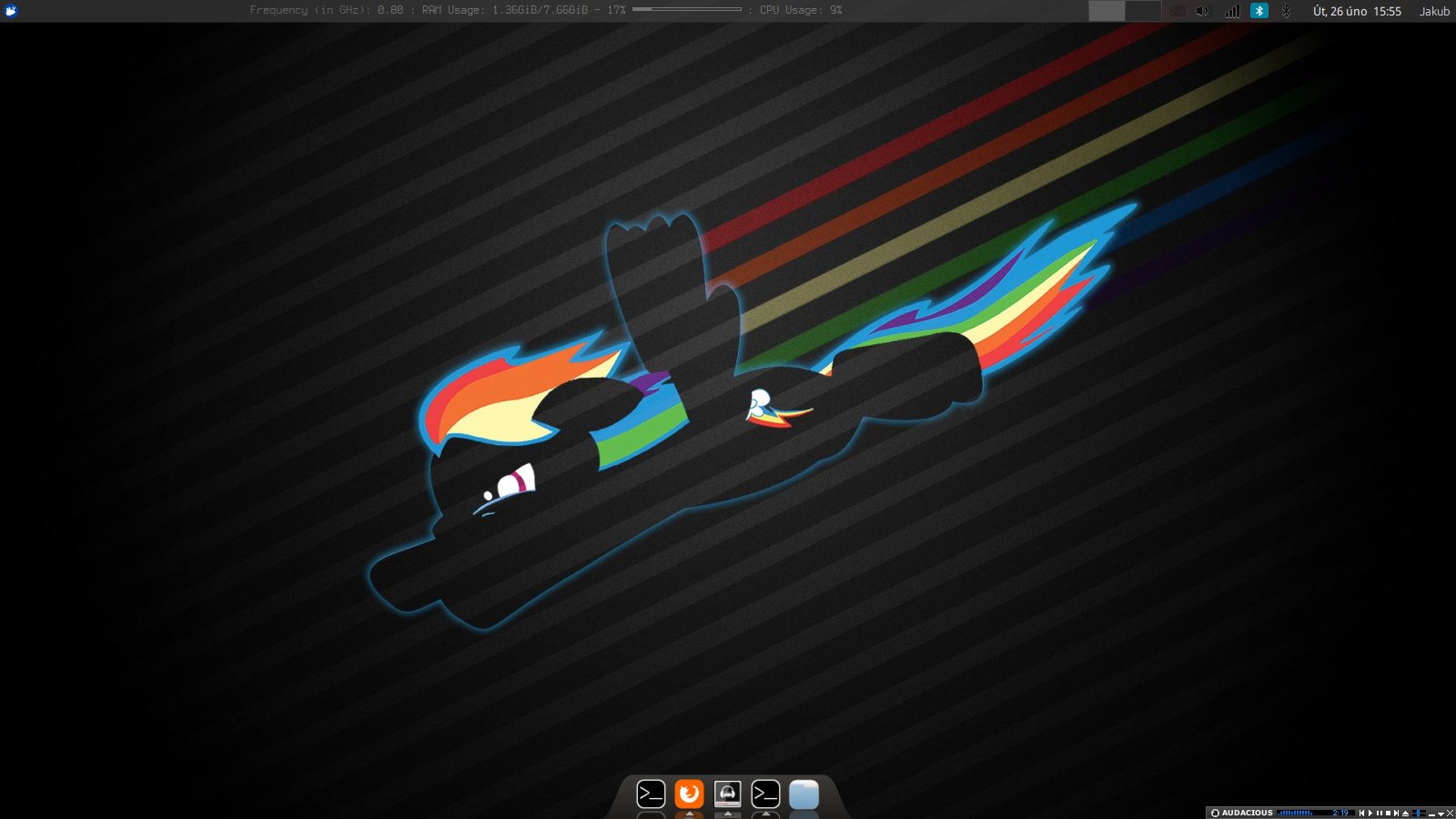Stop playback in Audacious

[x=1388, y=813]
